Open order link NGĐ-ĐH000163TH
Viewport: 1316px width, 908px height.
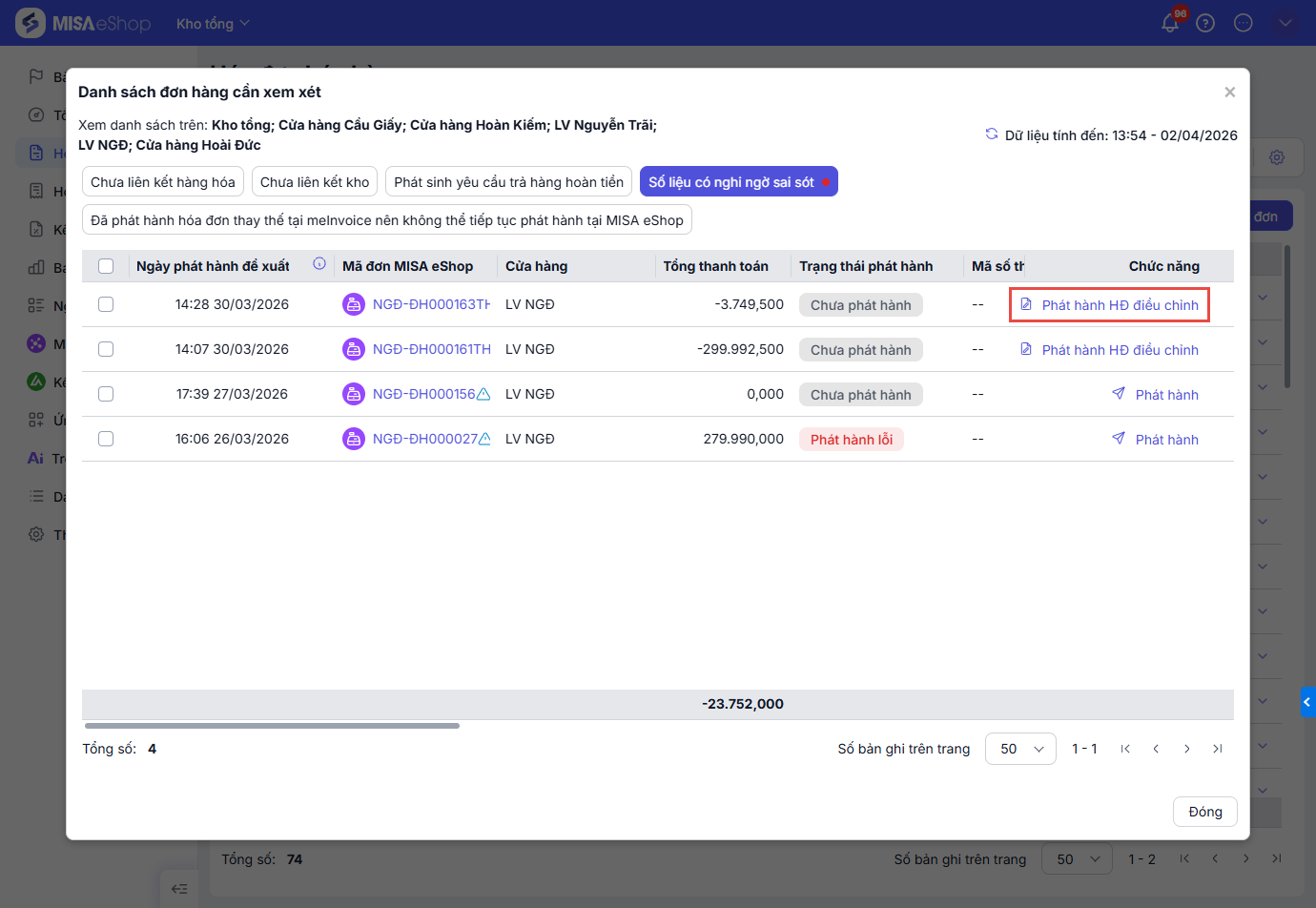point(431,304)
